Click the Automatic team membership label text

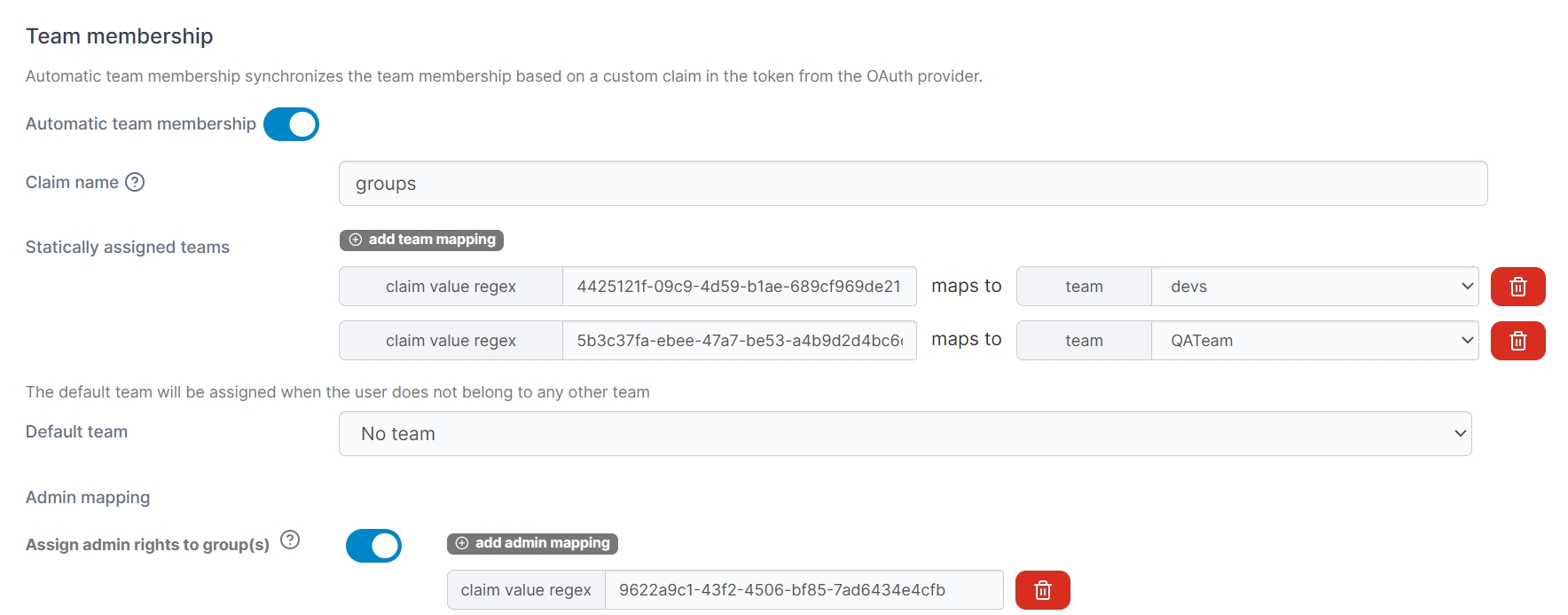coord(140,124)
